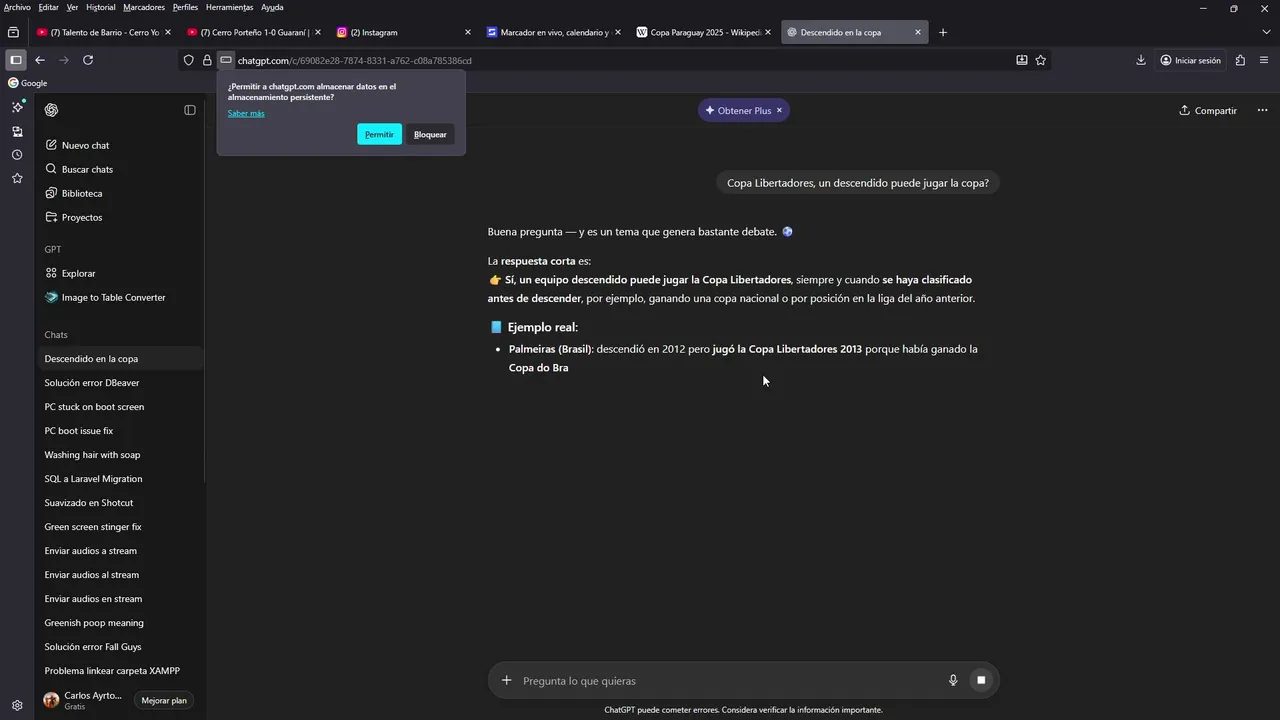Click the 'Pregunta lo que quieras' input field
1280x720 pixels.
730,681
